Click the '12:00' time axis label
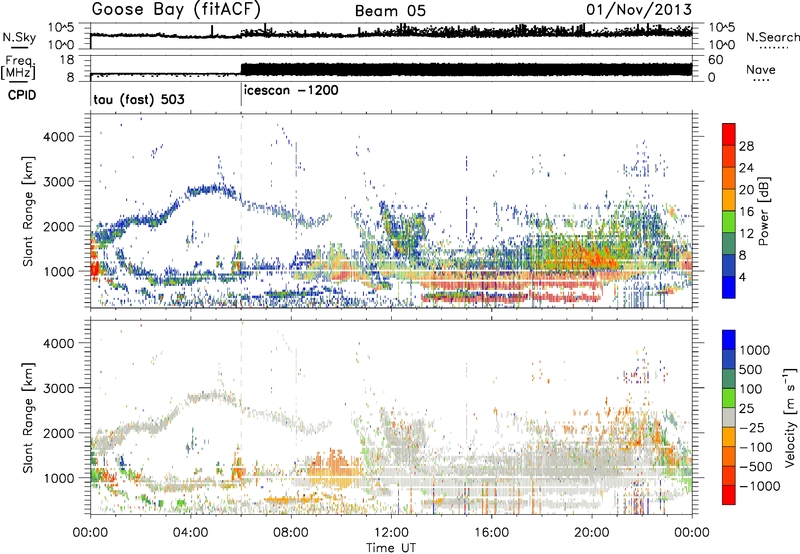 coord(391,532)
